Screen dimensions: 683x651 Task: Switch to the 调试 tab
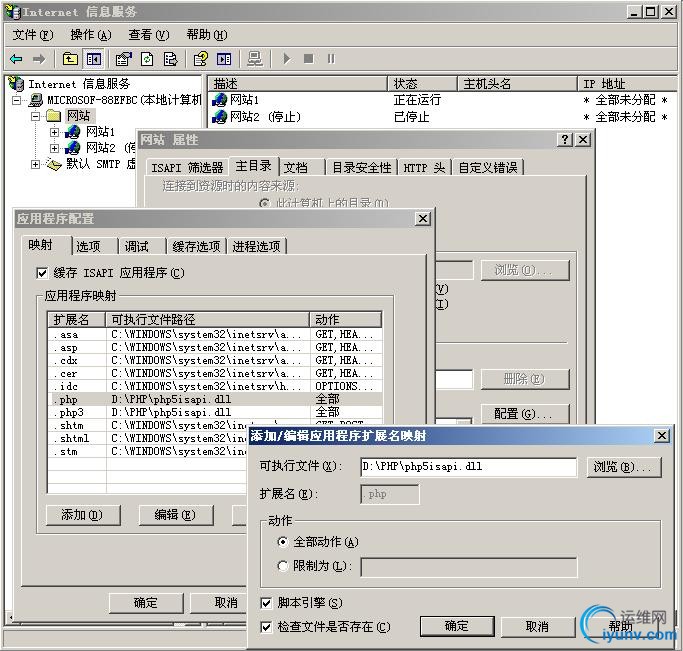click(143, 246)
